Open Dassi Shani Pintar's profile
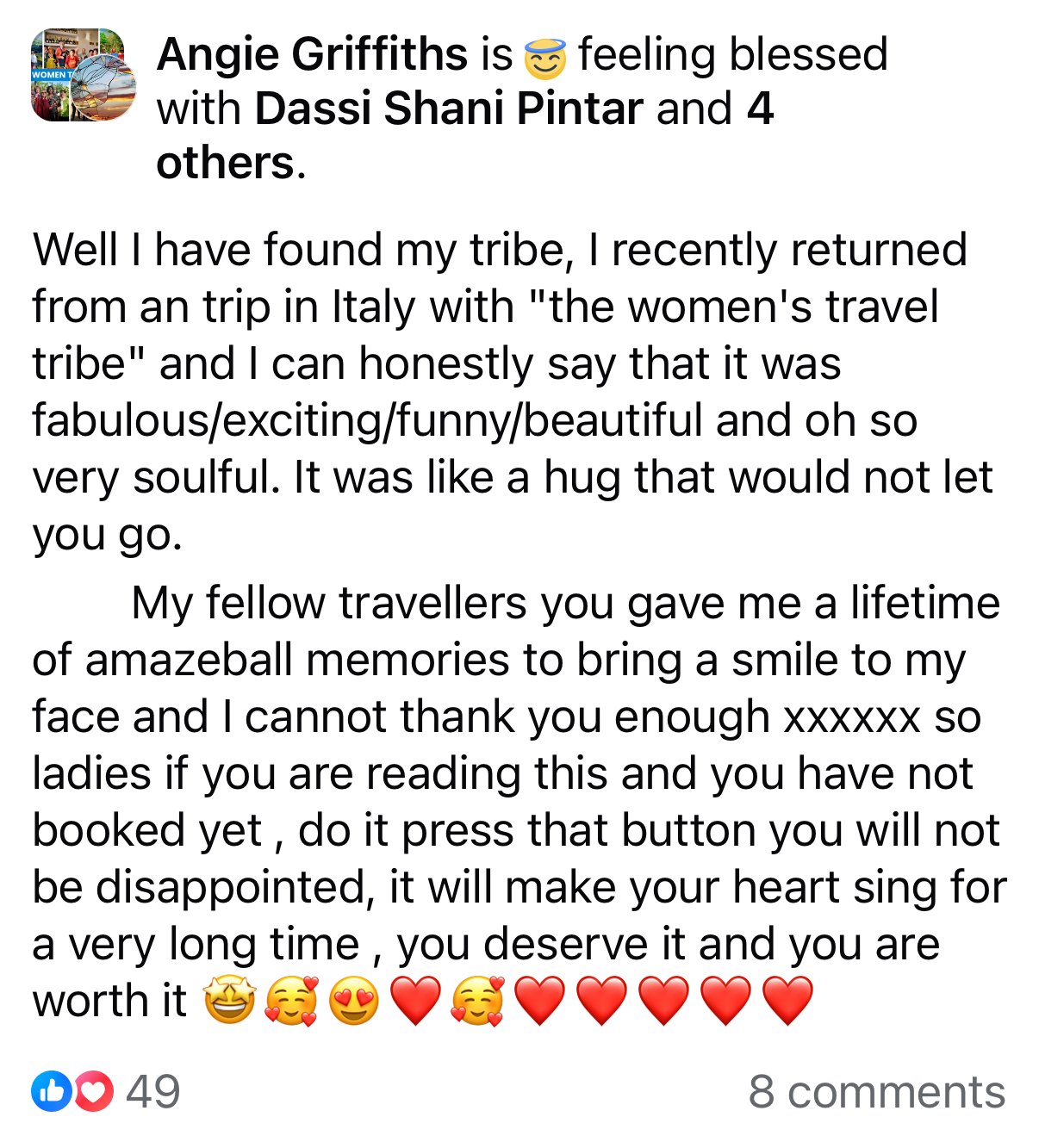The width and height of the screenshot is (1039, 1148). pos(448,109)
